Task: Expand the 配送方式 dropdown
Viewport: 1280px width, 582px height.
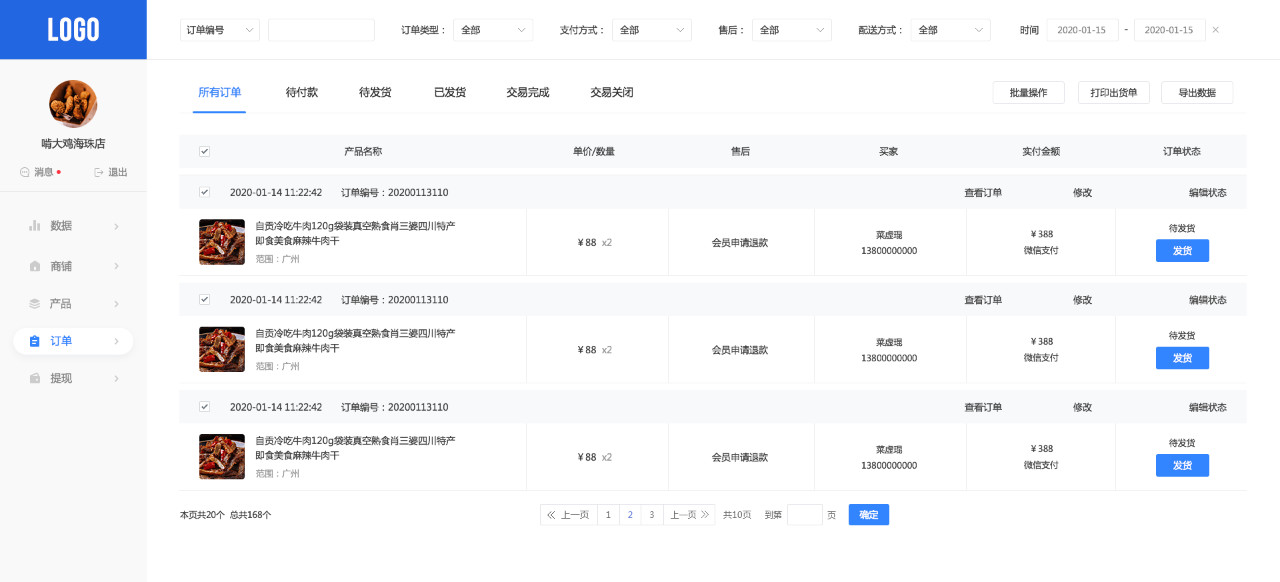Action: pos(950,30)
